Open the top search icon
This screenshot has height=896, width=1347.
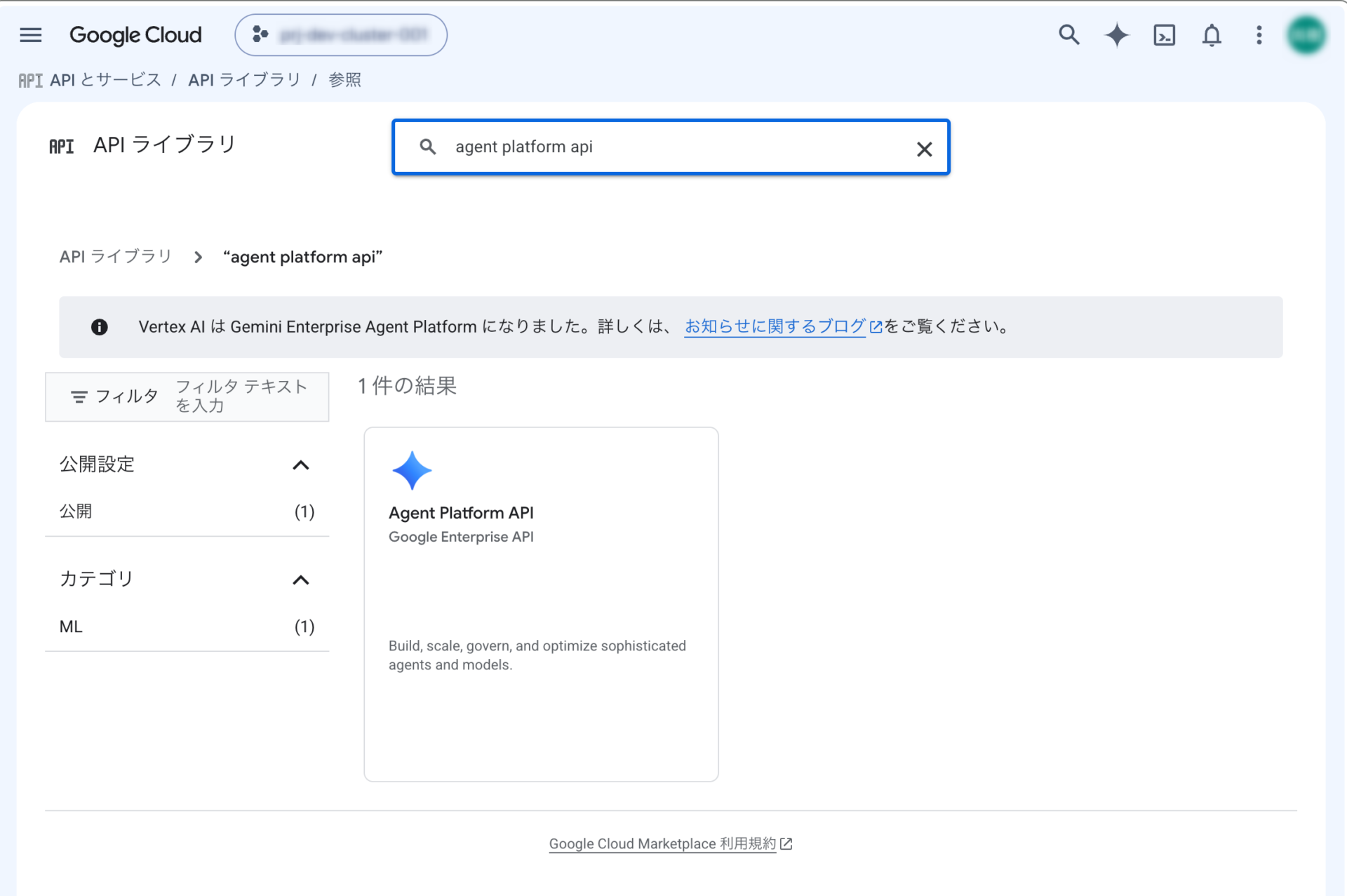click(1068, 35)
